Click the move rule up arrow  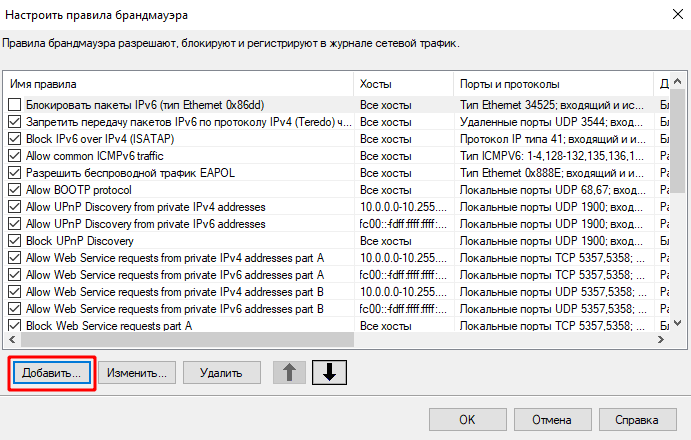coord(290,373)
